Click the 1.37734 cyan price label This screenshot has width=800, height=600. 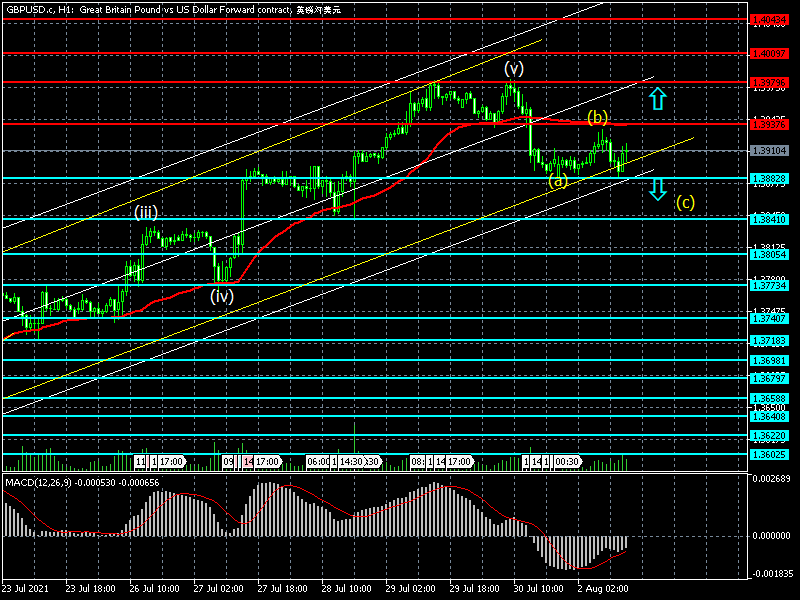[769, 285]
